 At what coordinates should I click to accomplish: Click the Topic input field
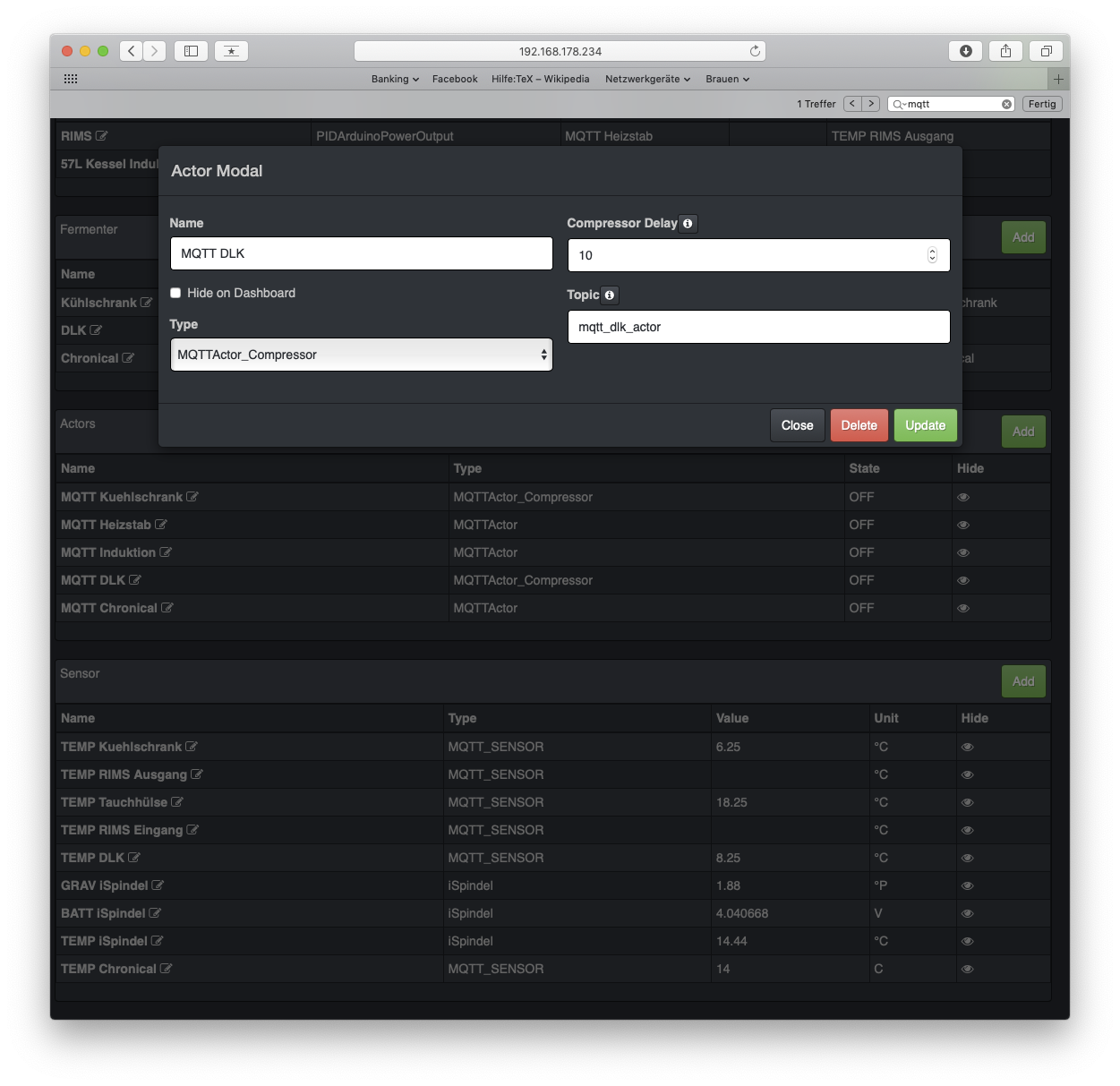(758, 327)
